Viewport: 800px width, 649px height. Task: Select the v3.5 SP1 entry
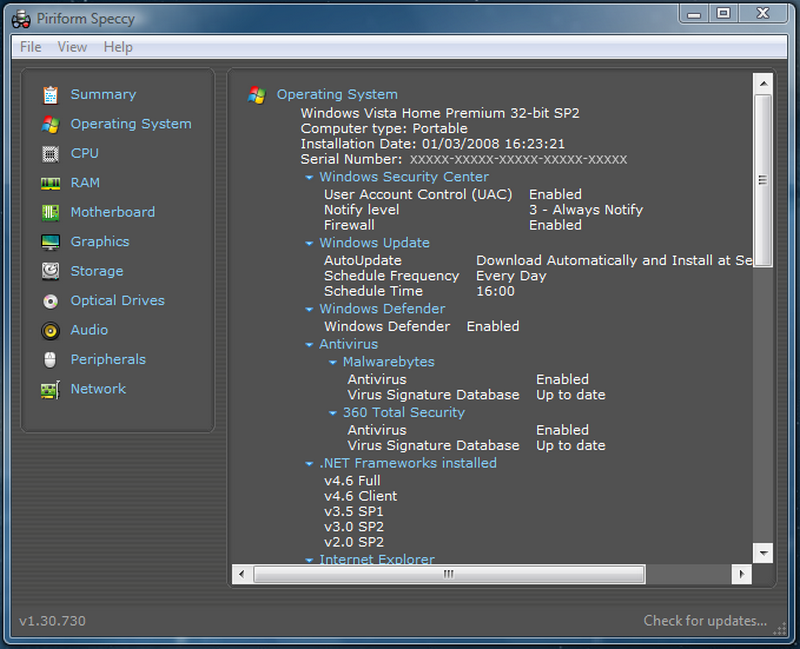pyautogui.click(x=354, y=512)
